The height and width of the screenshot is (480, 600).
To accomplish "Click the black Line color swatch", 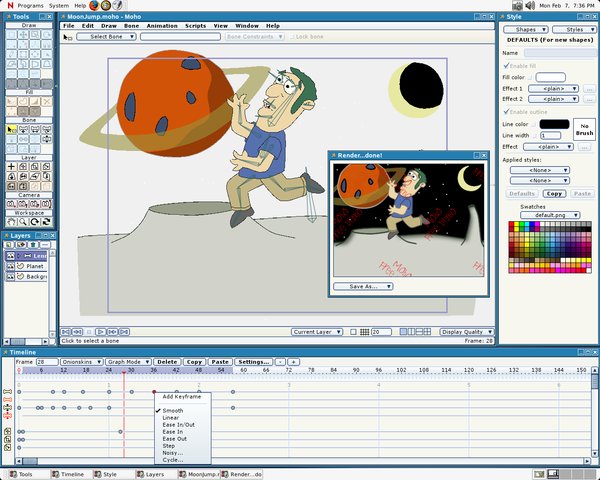I will click(553, 124).
